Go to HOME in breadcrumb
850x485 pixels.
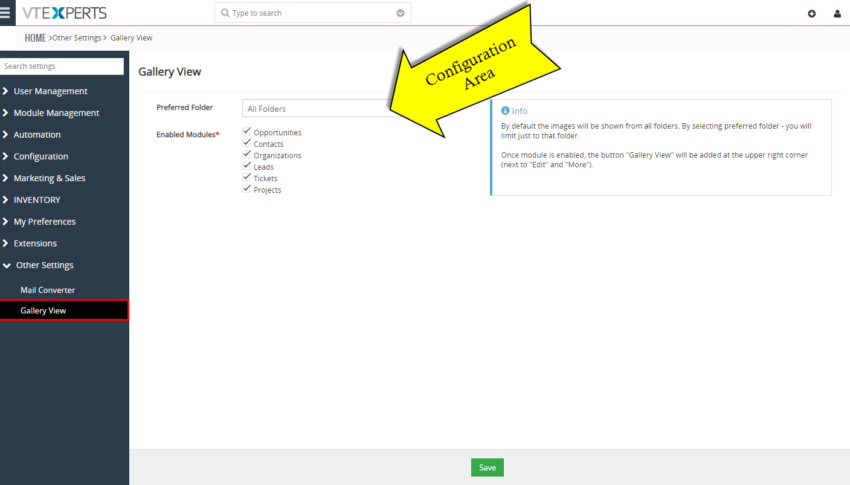click(x=35, y=38)
